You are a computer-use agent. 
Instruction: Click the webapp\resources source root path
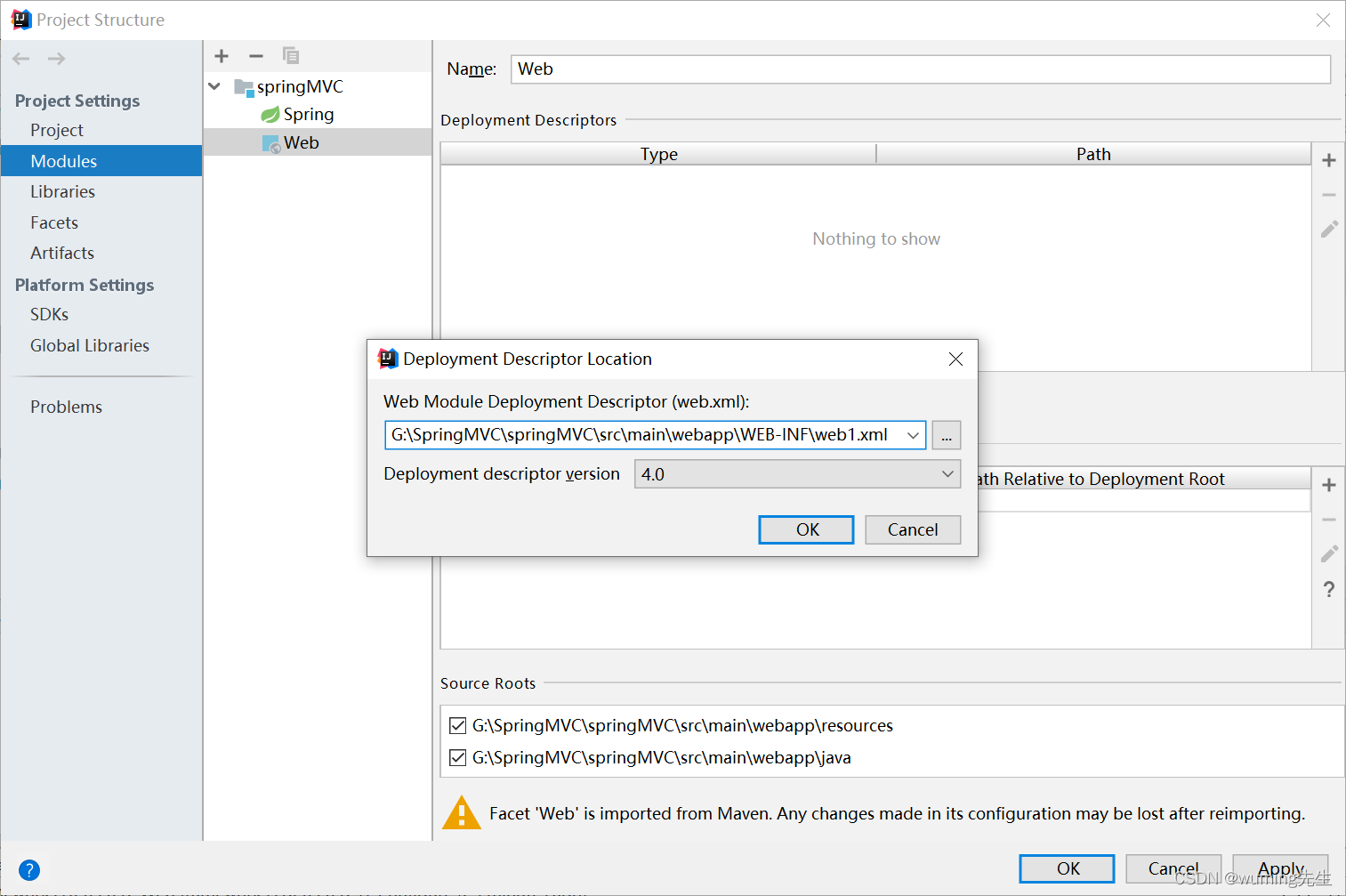coord(682,725)
